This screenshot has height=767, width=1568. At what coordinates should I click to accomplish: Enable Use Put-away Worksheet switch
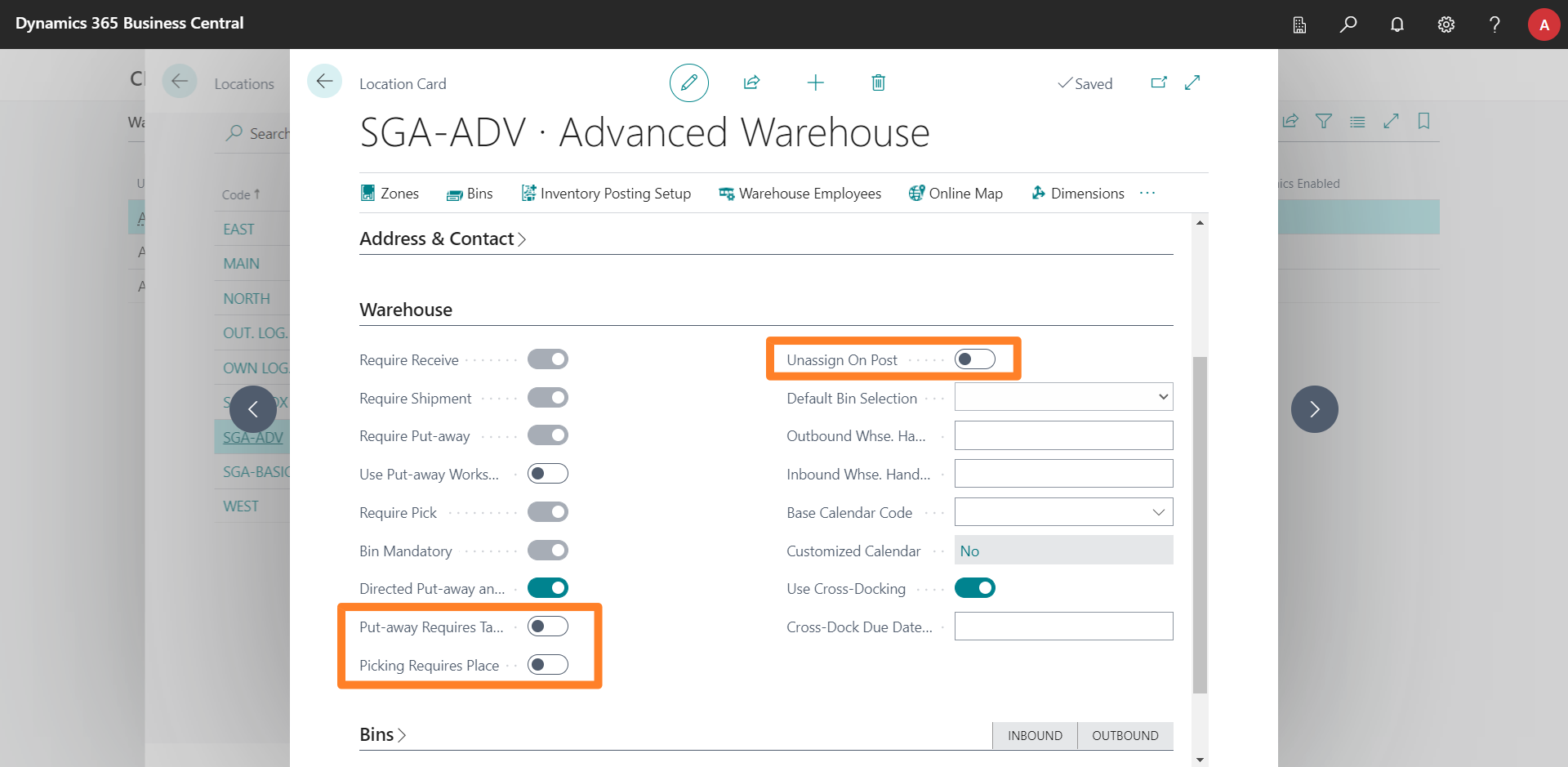[x=548, y=474]
